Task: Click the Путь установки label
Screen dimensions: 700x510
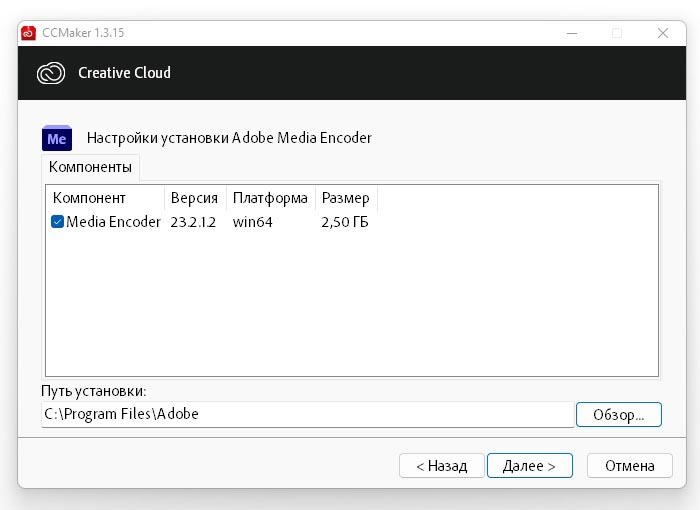Action: coord(94,391)
